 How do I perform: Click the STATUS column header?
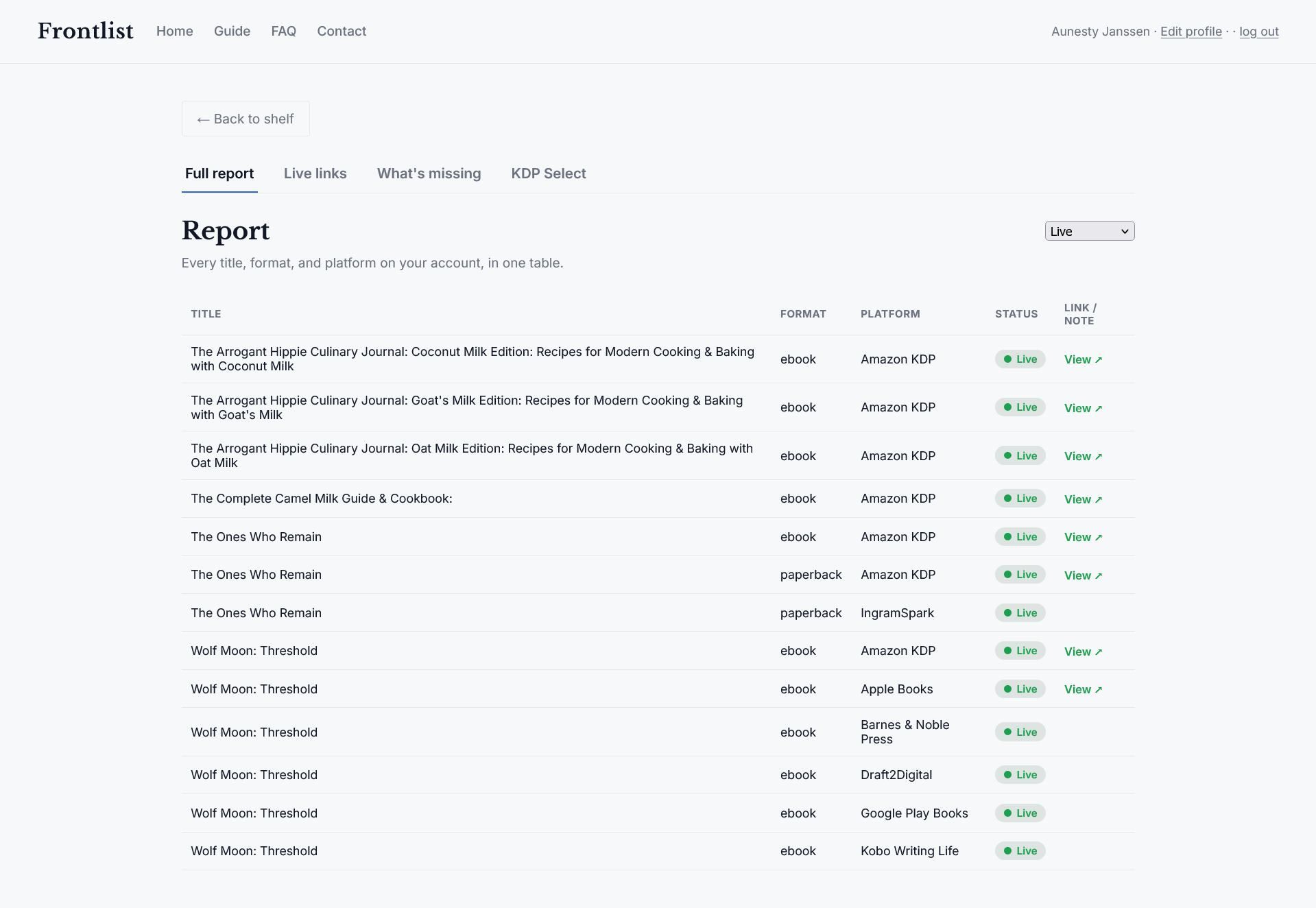coord(1016,314)
